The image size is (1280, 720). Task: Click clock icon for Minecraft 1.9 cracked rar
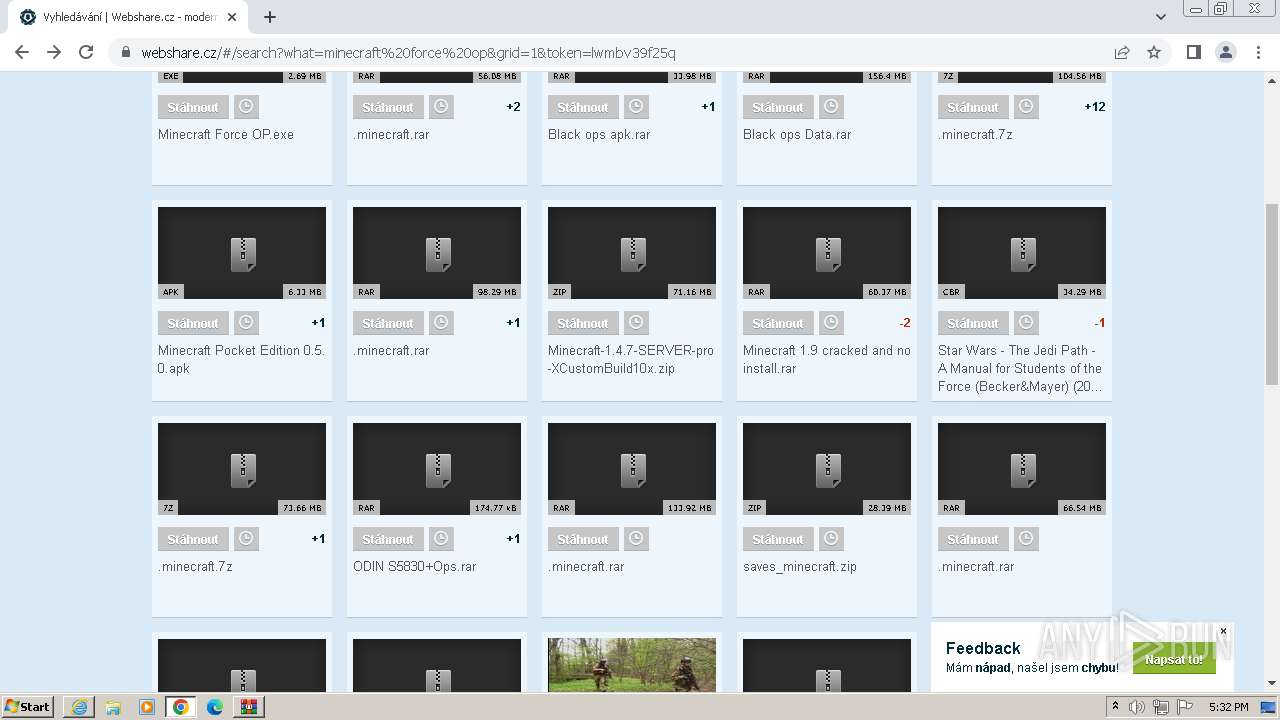pos(831,323)
